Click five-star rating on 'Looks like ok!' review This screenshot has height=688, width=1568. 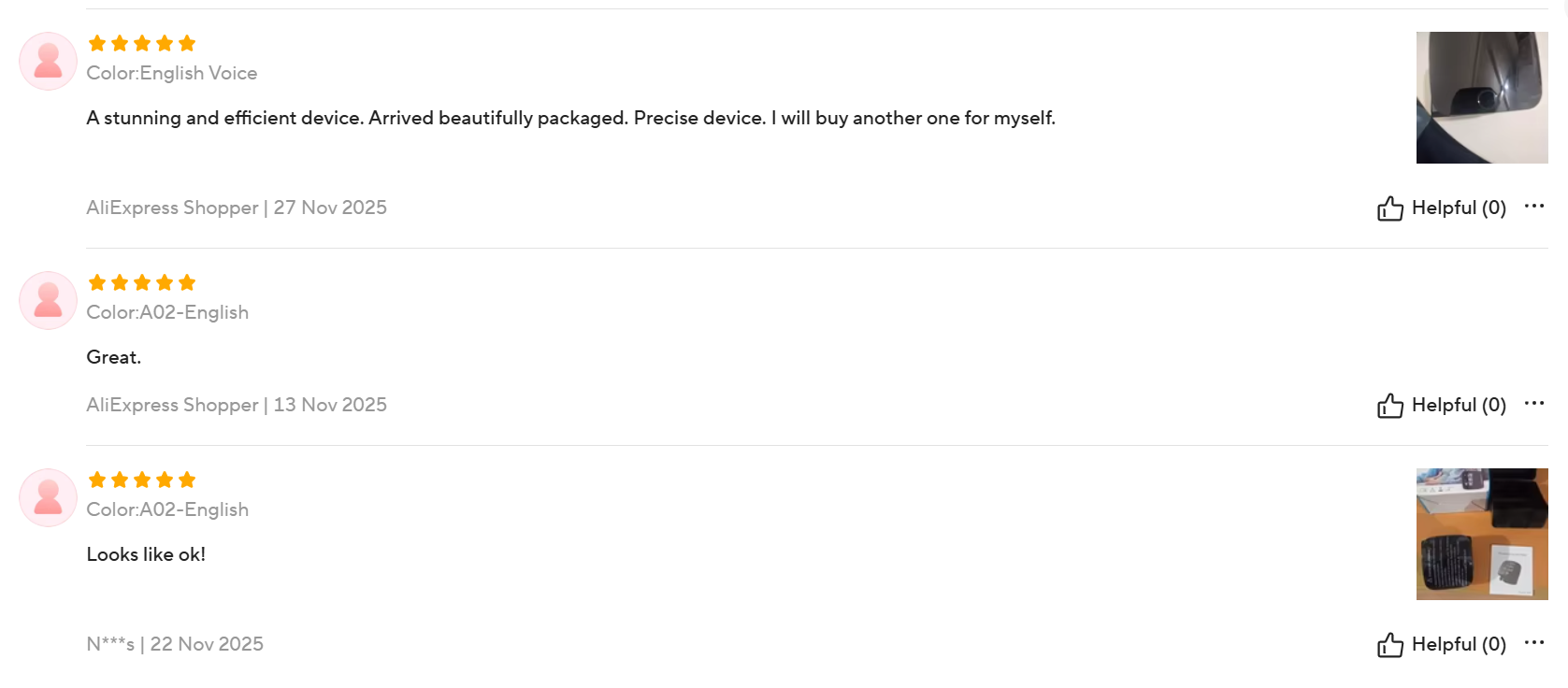point(141,480)
